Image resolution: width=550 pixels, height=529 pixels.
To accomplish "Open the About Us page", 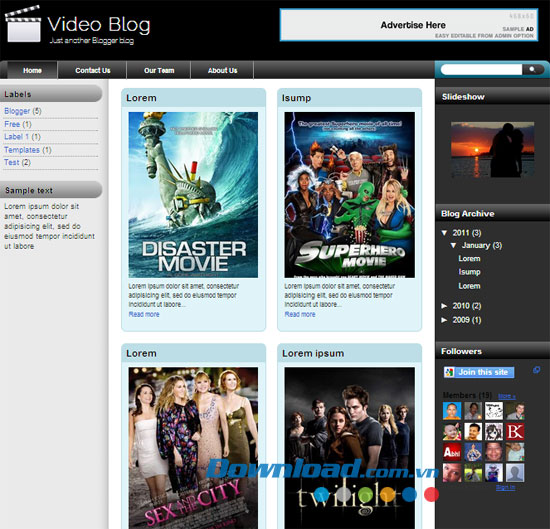I will point(222,70).
